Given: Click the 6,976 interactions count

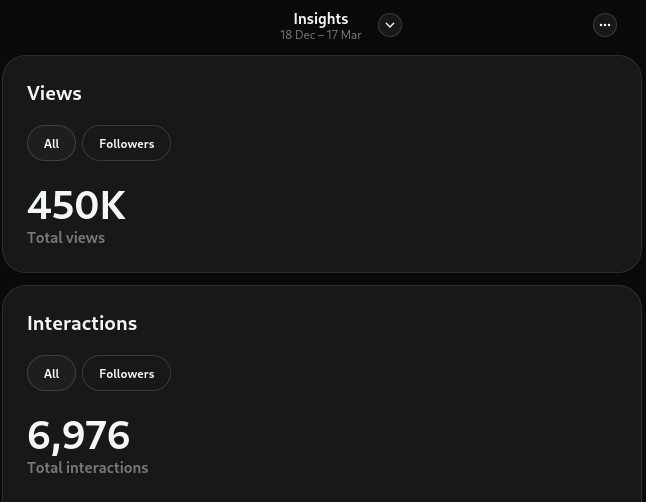Looking at the screenshot, I should tap(78, 436).
